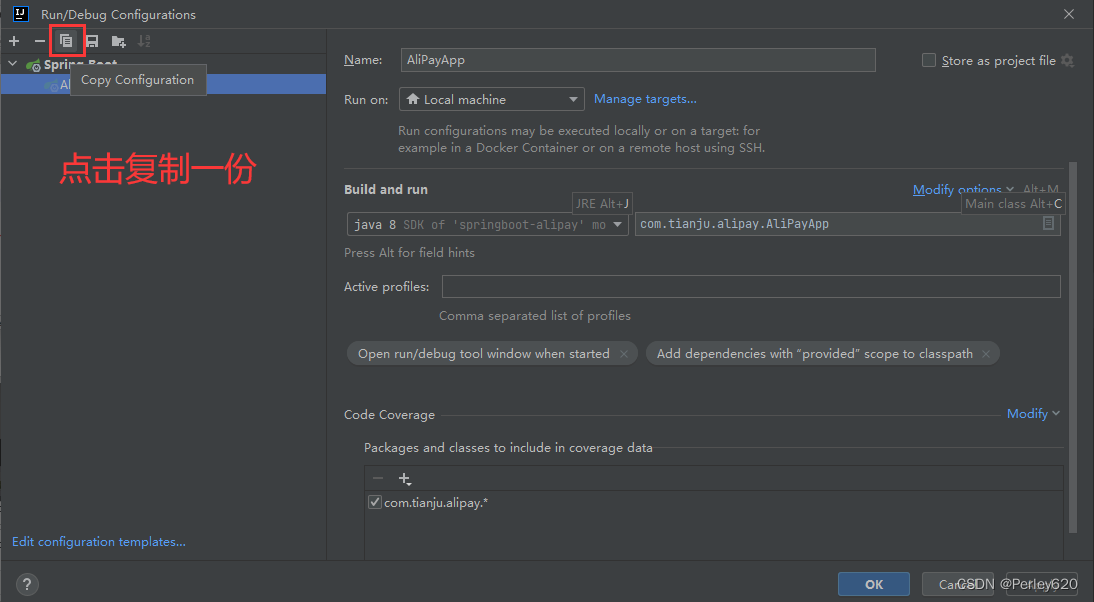Select com.tianju.alipay.* coverage entry text
The image size is (1094, 602).
click(436, 503)
